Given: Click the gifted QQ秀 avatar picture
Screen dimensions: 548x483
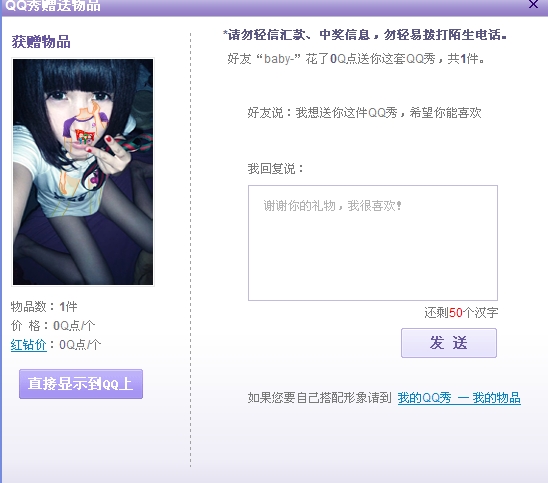Looking at the screenshot, I should (x=83, y=172).
